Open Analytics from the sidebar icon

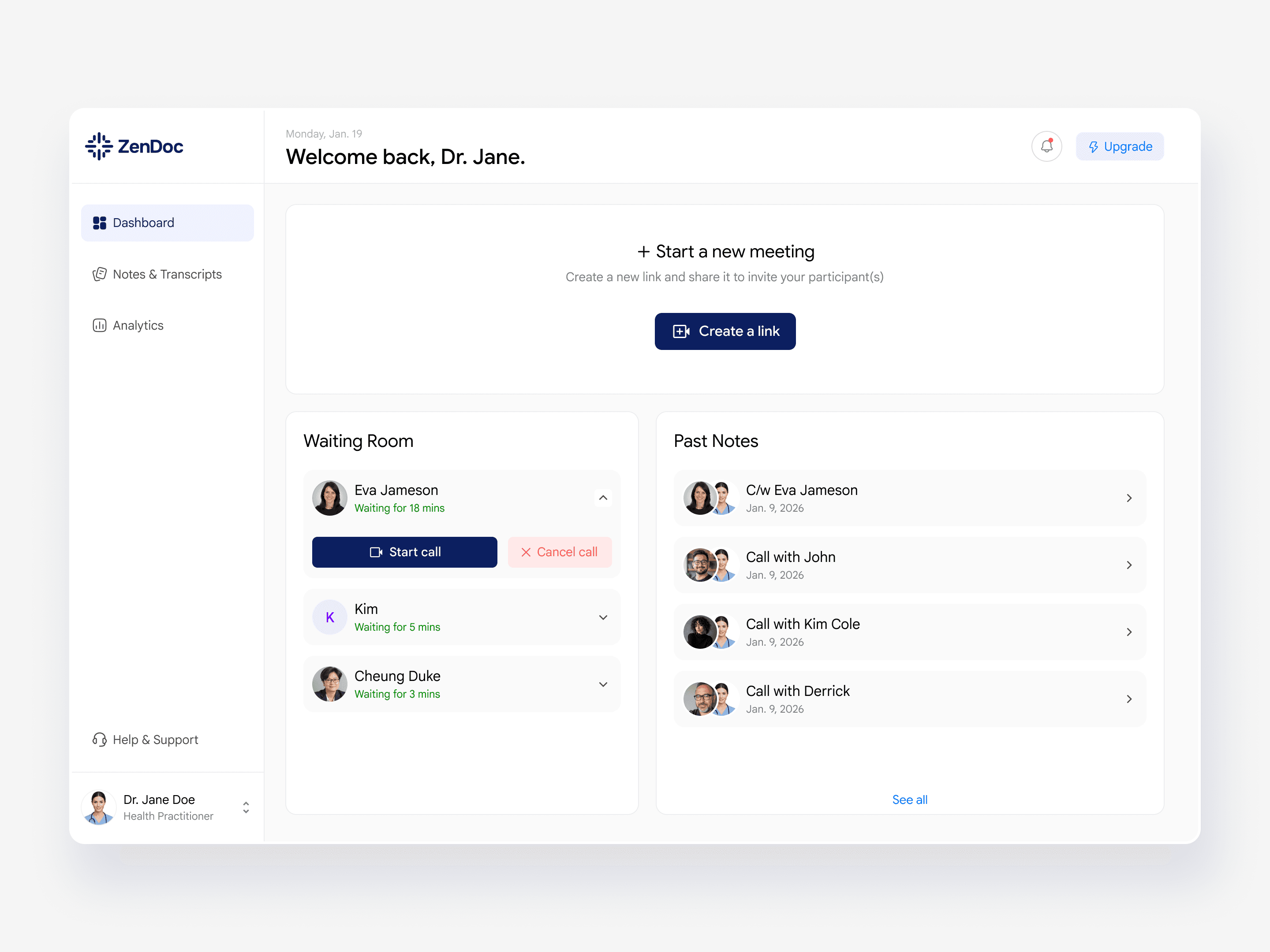(100, 325)
